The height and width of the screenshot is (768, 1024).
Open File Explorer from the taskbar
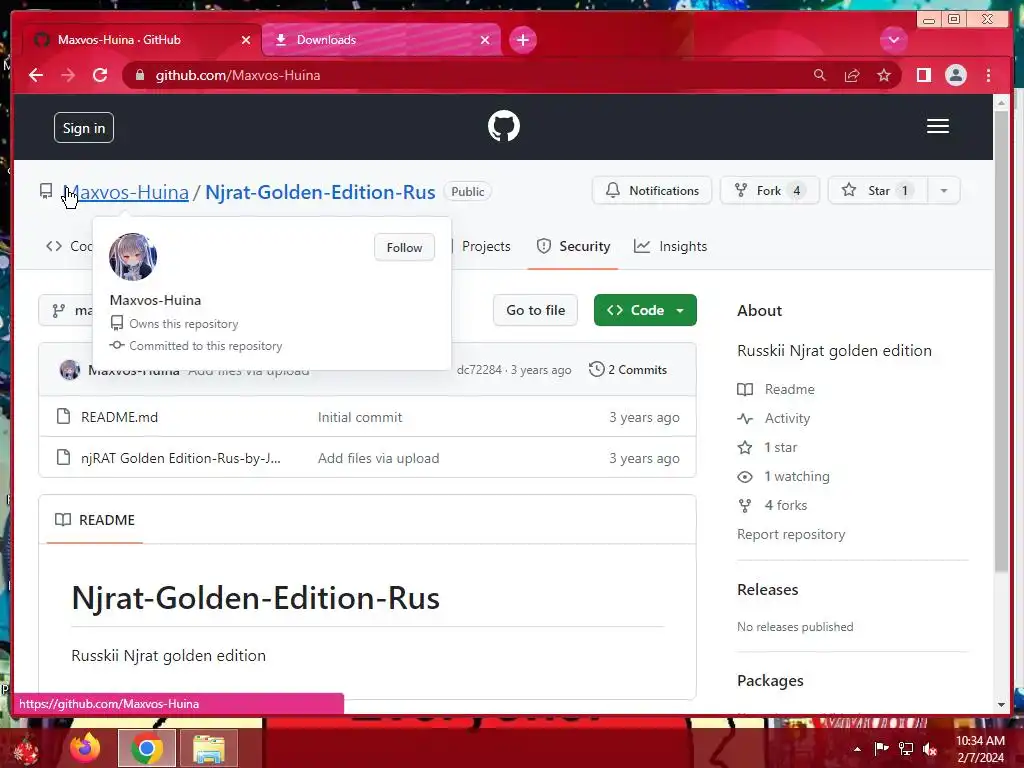209,748
